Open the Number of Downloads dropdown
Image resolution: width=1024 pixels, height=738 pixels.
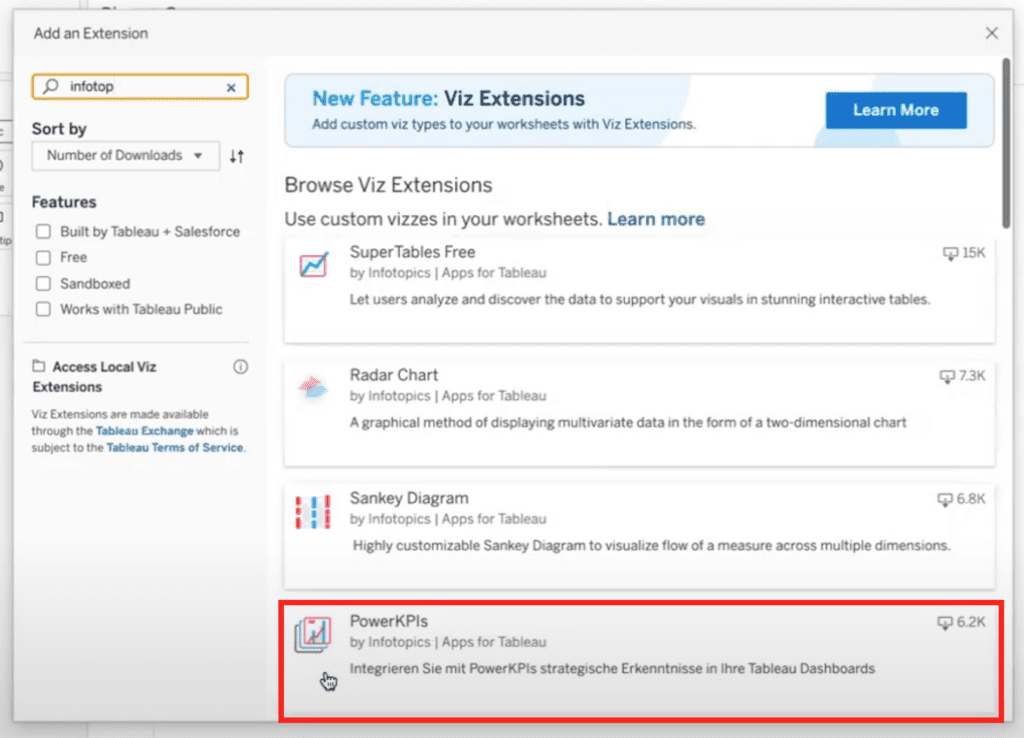[125, 155]
